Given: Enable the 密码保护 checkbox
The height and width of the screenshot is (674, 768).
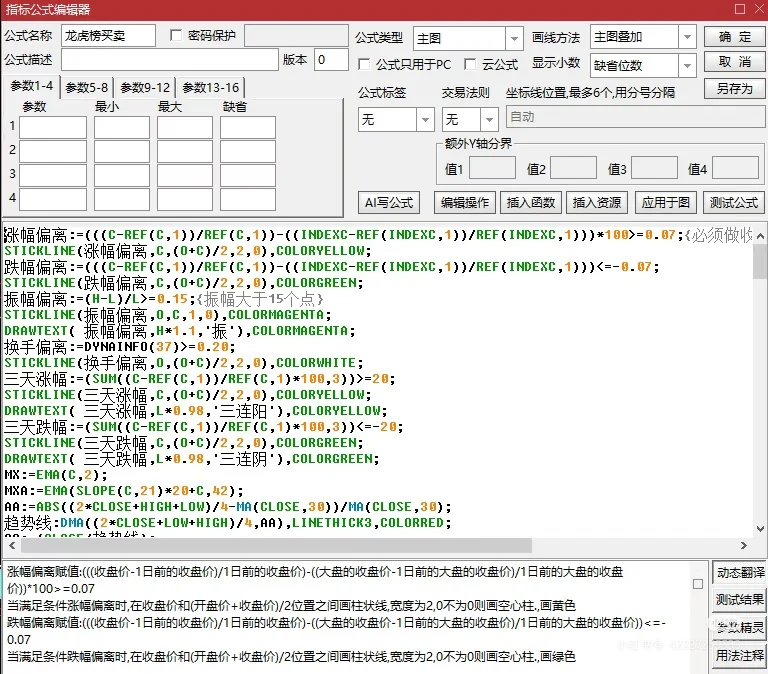Looking at the screenshot, I should point(175,35).
